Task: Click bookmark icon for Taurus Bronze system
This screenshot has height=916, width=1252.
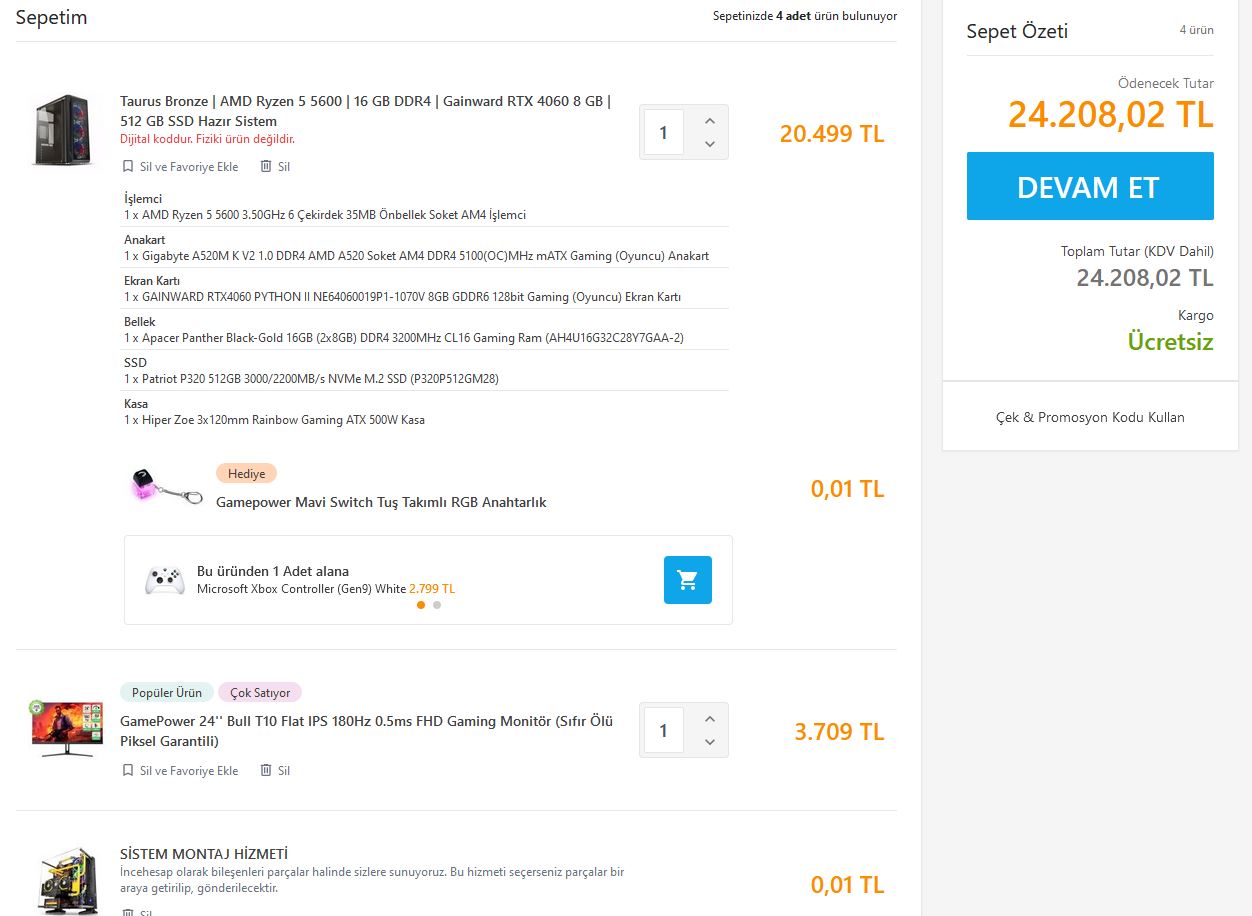Action: pyautogui.click(x=127, y=167)
